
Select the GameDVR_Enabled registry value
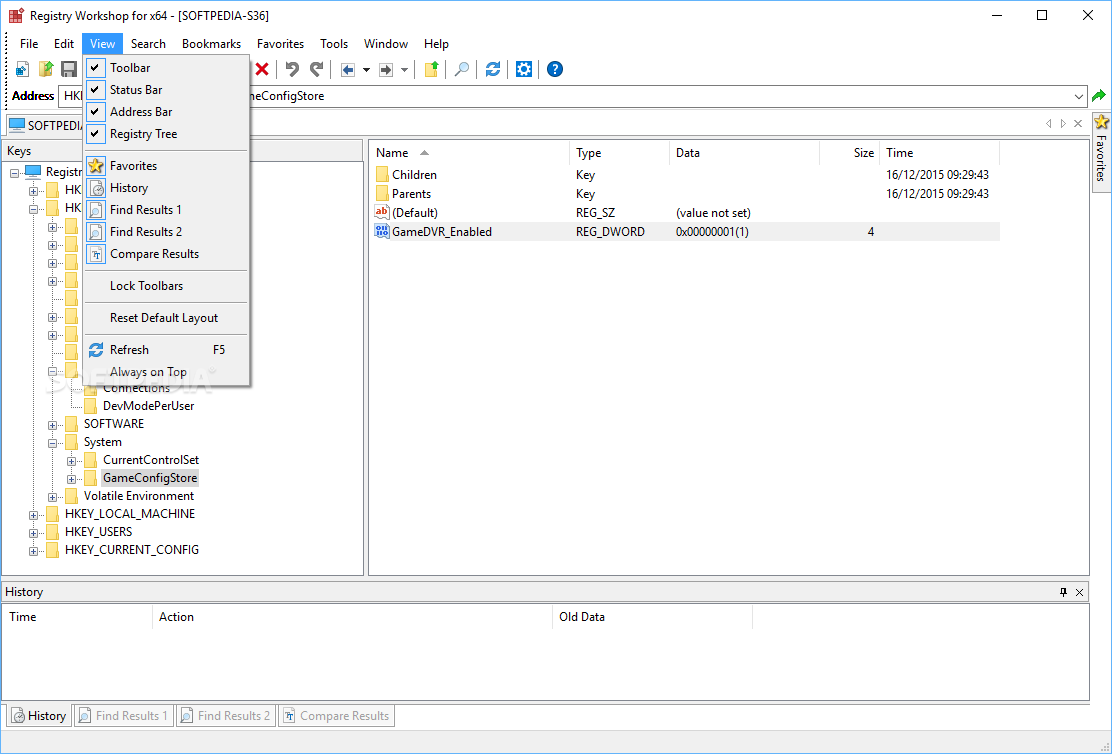441,232
